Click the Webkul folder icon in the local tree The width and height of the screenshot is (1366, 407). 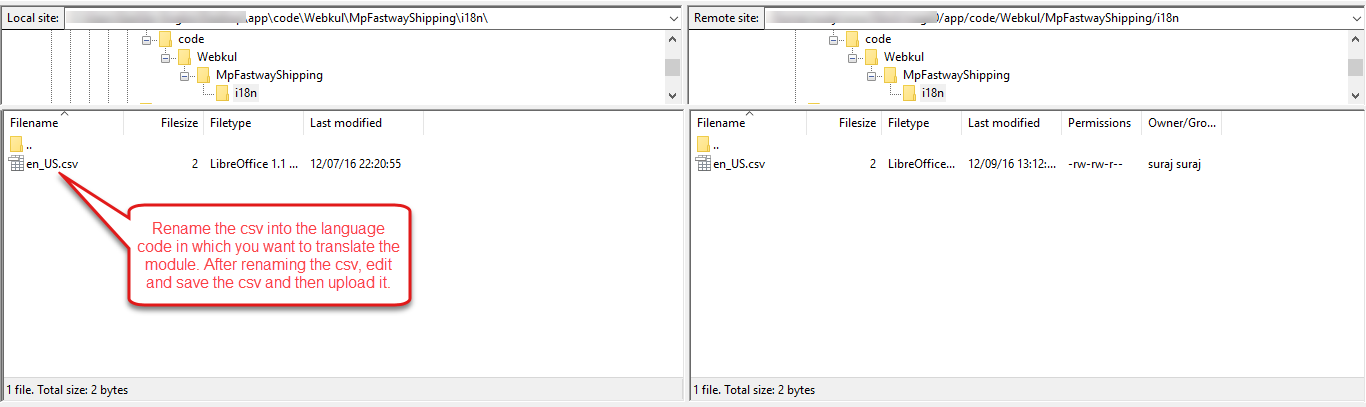click(185, 57)
